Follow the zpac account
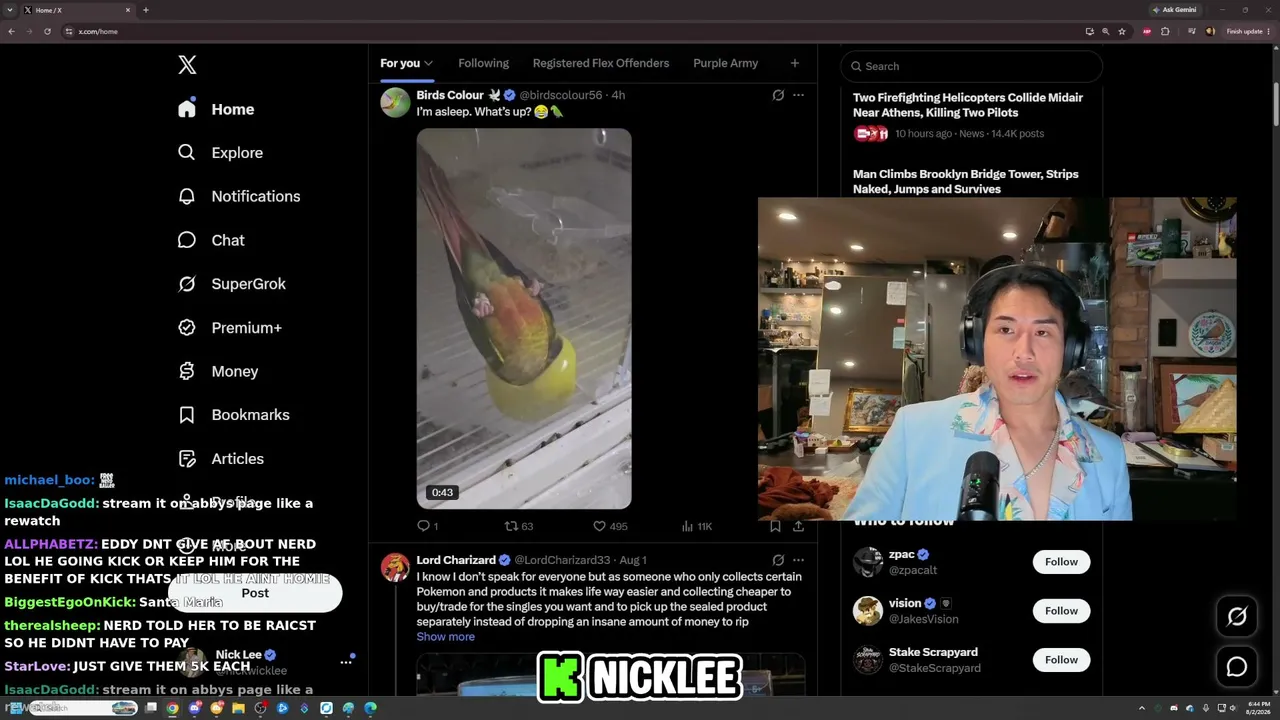Image resolution: width=1280 pixels, height=720 pixels. pos(1061,562)
